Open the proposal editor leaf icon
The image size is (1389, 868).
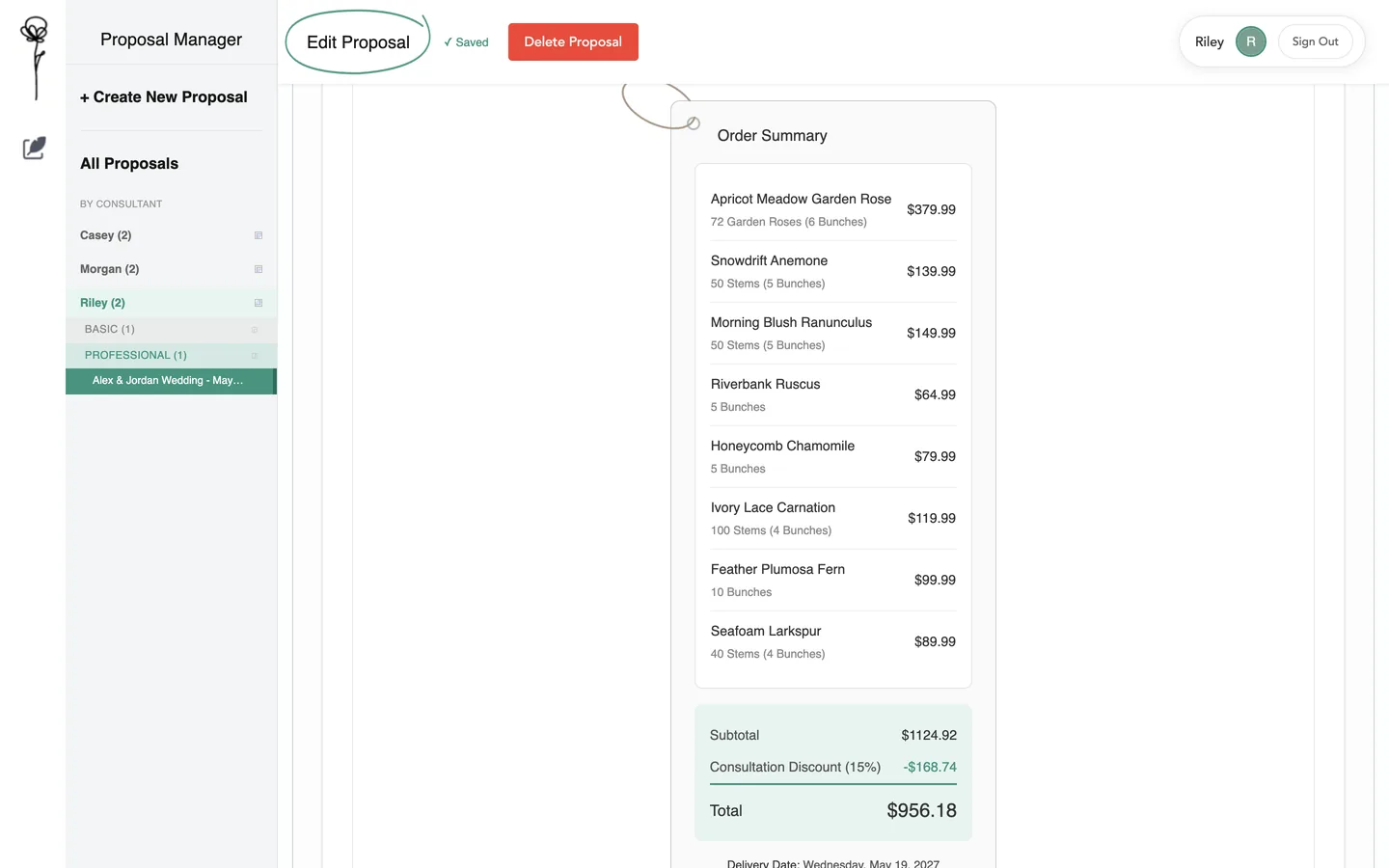tap(34, 148)
